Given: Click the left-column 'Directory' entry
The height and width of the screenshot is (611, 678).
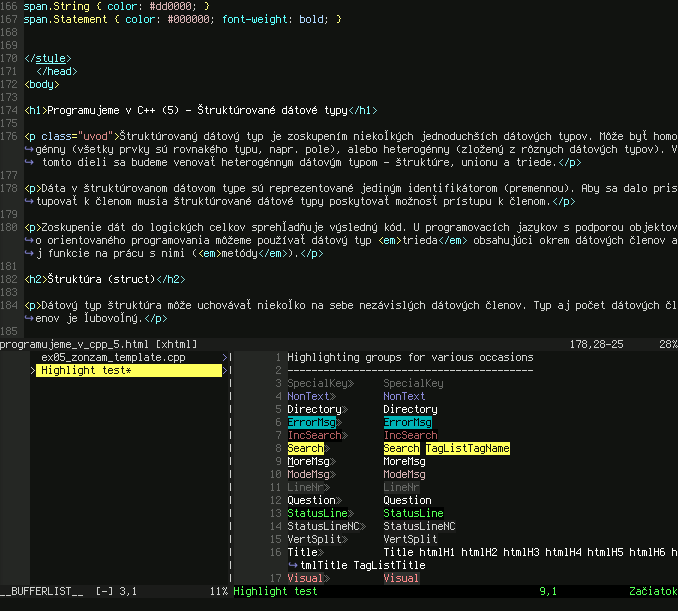Looking at the screenshot, I should [x=314, y=409].
